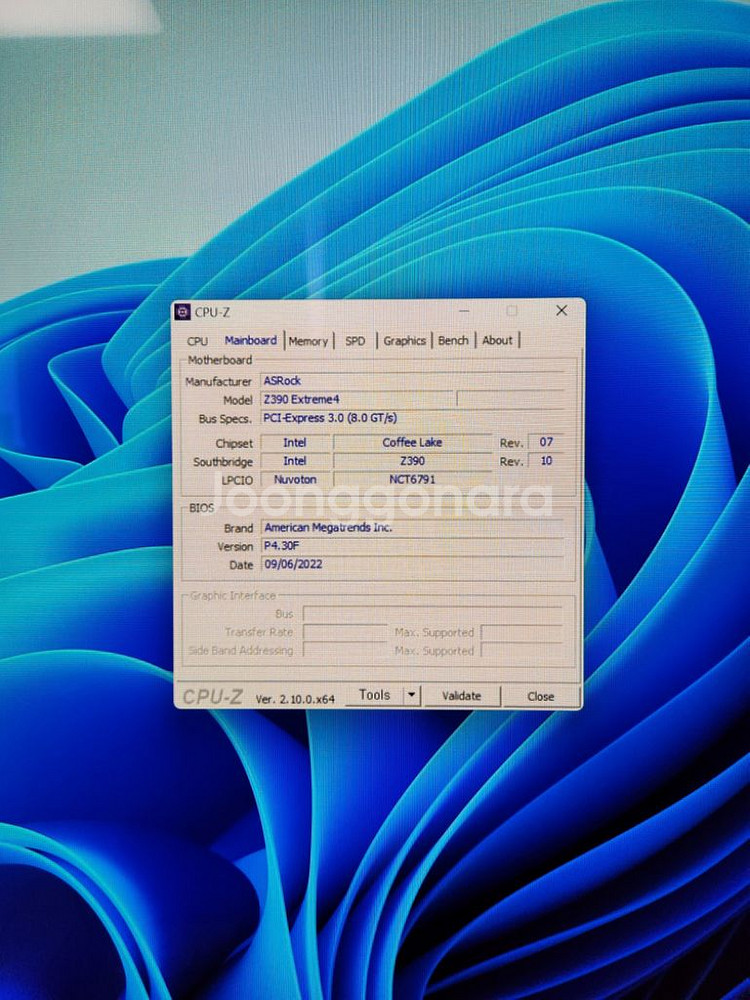Click the CPU-Z app icon in title bar
The width and height of the screenshot is (750, 1000).
(182, 311)
